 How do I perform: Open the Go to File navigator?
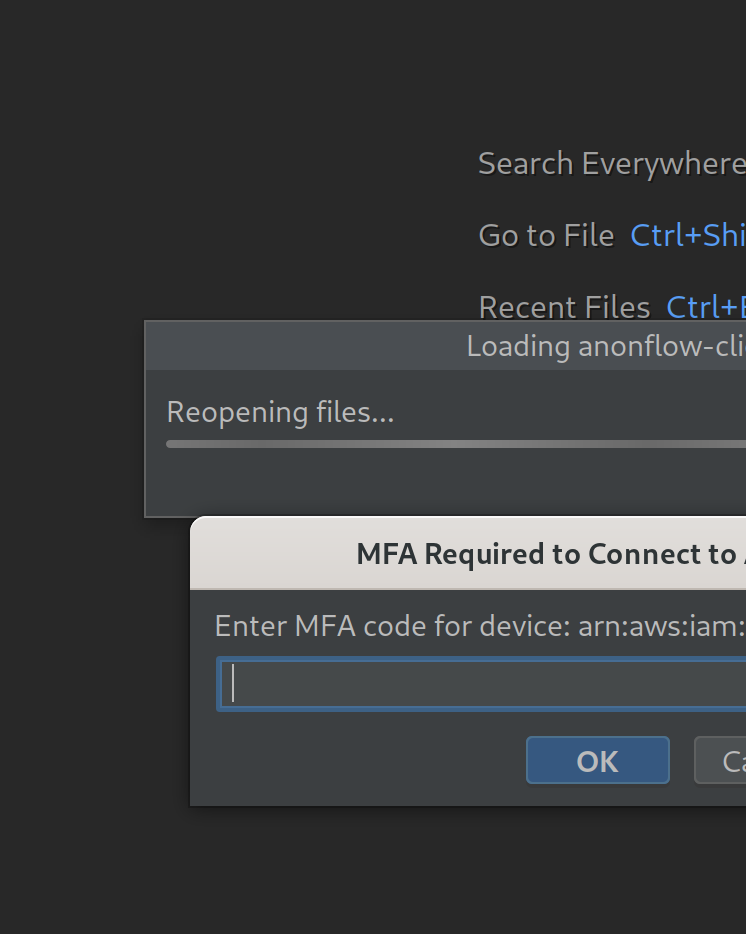(x=546, y=235)
